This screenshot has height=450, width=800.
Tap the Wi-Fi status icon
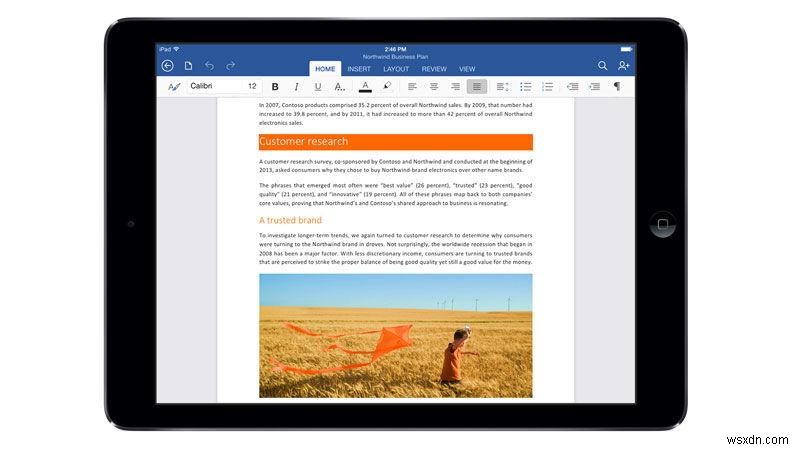tap(177, 49)
